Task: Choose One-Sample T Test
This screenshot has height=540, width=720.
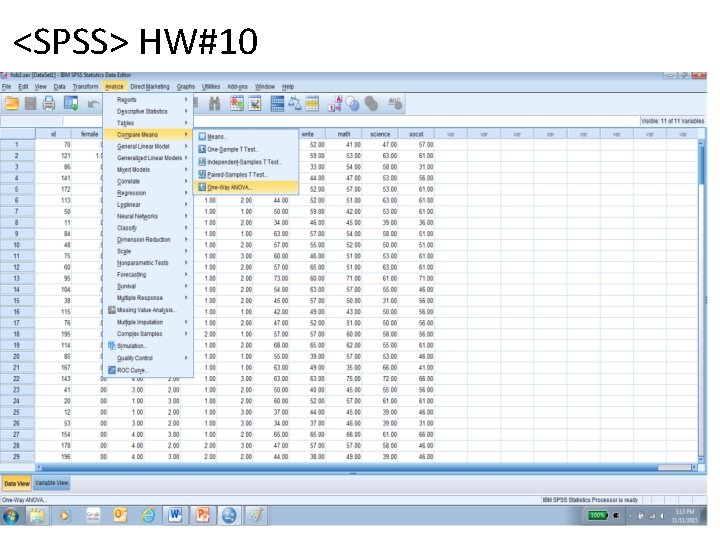Action: coord(247,150)
